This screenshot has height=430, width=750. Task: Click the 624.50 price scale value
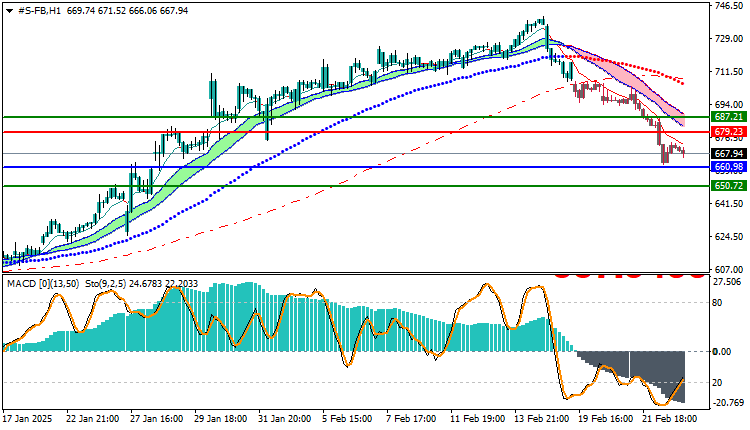click(728, 237)
